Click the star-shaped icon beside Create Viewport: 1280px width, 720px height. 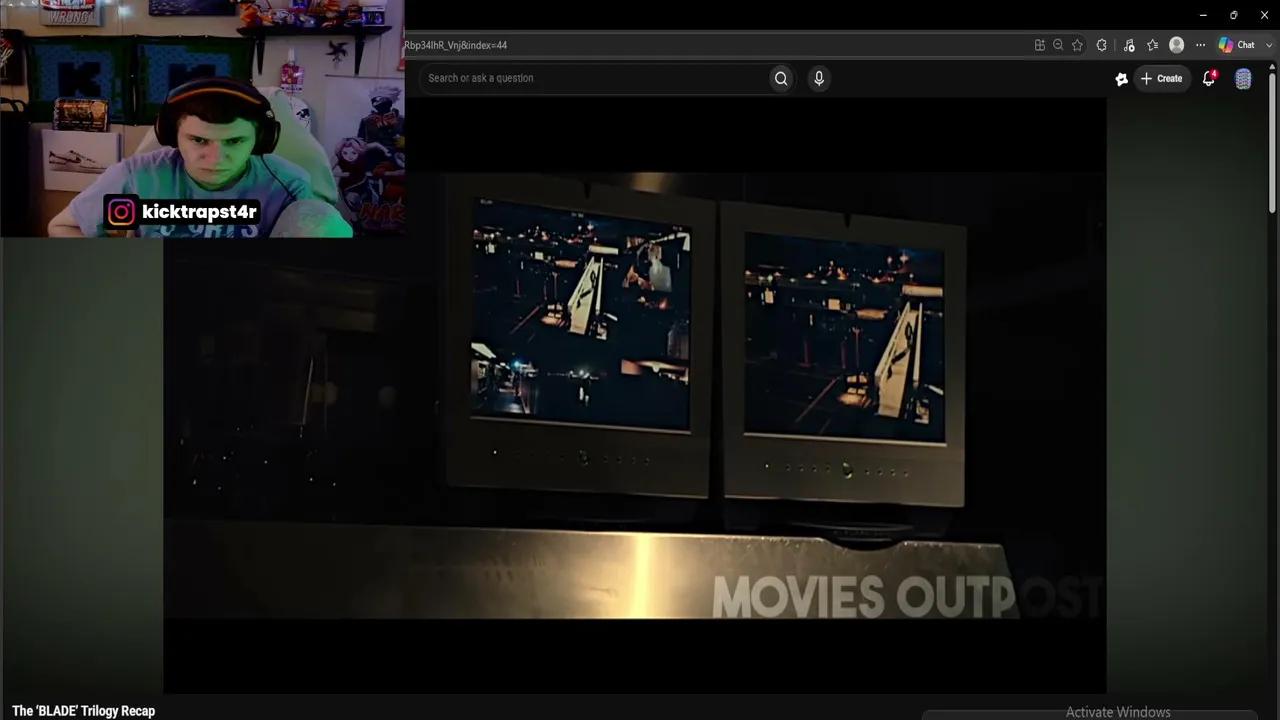(x=1122, y=79)
